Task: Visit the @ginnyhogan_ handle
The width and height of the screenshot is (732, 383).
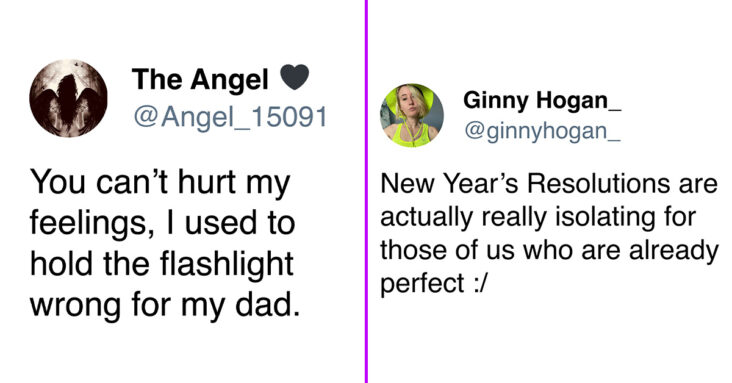Action: (542, 131)
